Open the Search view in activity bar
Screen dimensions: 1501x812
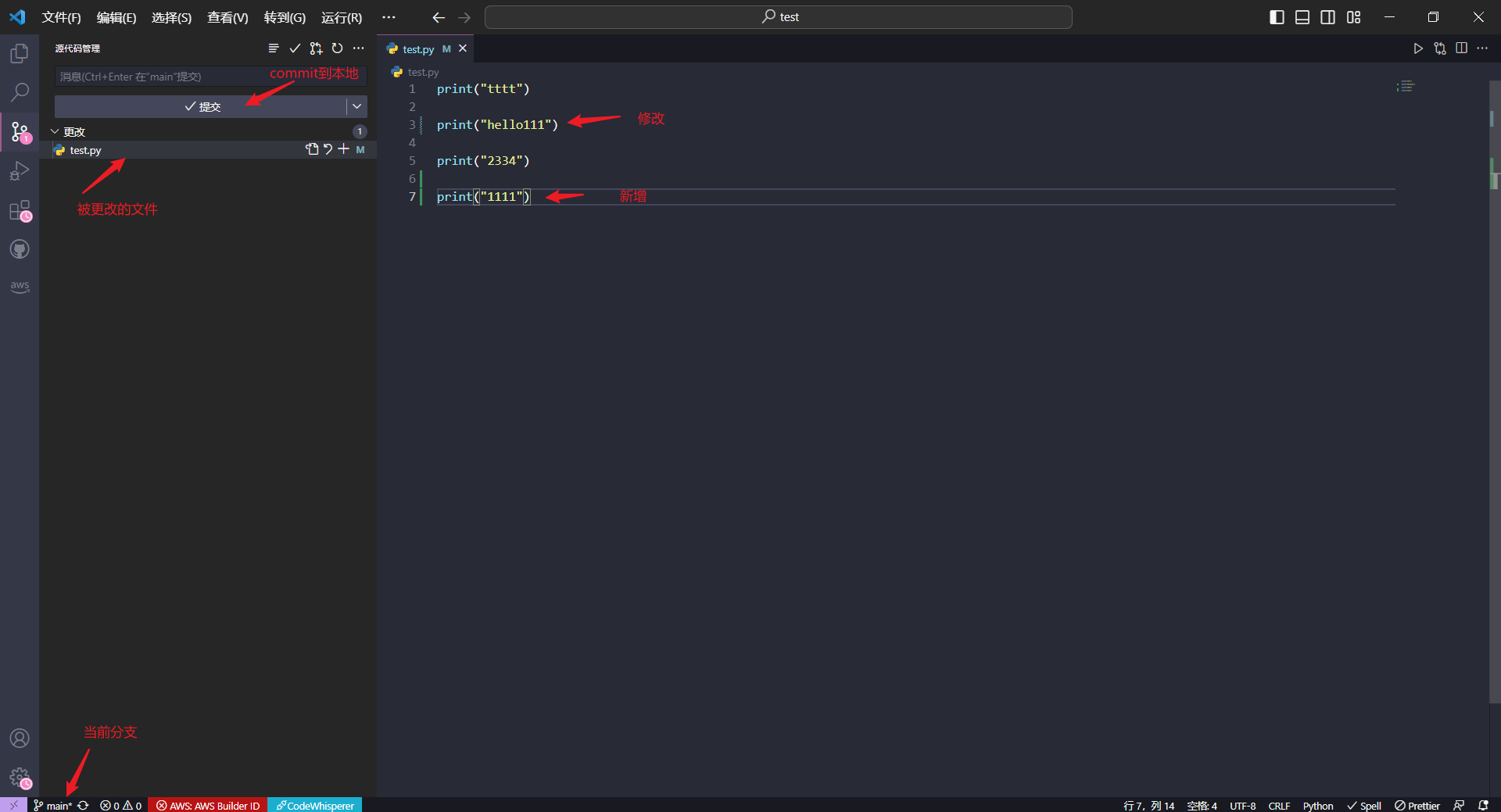click(20, 92)
